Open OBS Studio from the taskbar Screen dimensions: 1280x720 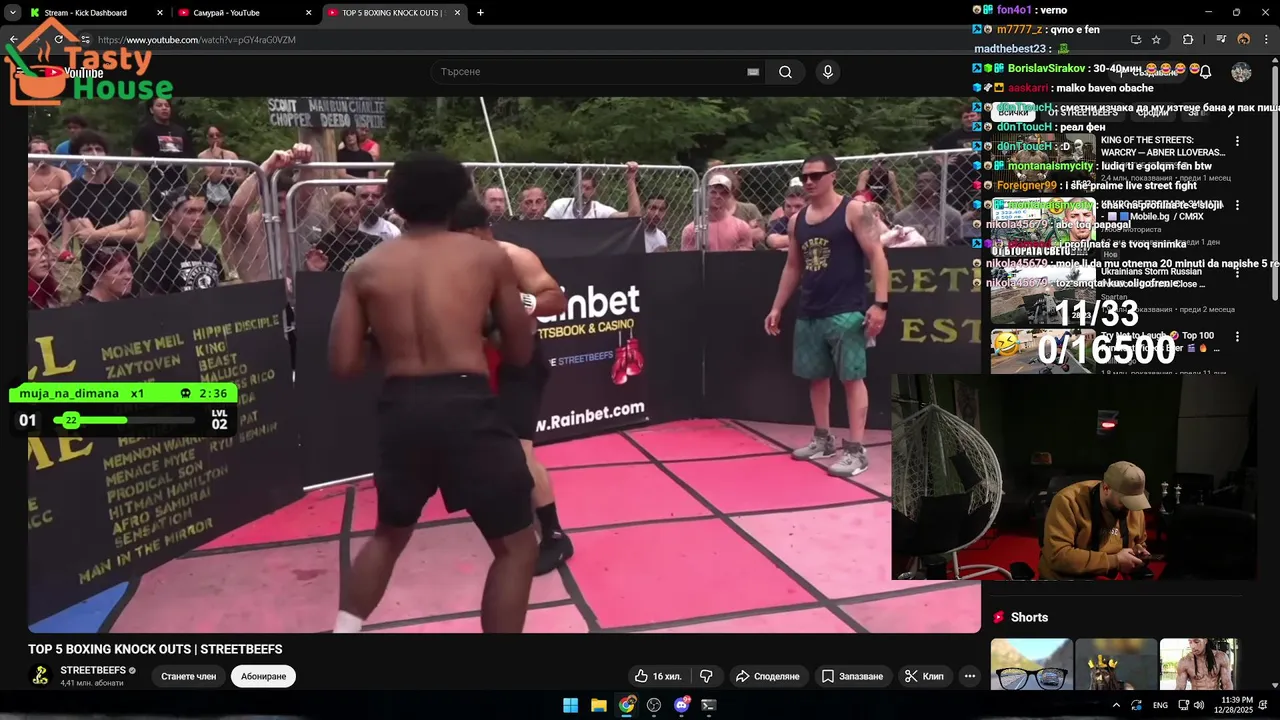point(654,705)
